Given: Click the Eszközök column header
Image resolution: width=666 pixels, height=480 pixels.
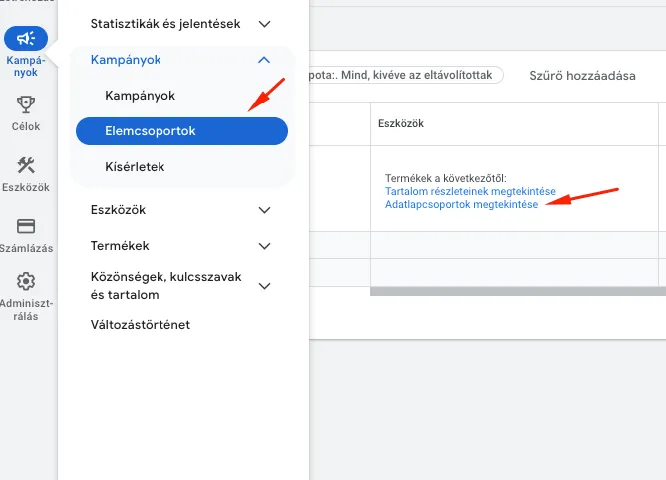Looking at the screenshot, I should point(402,123).
